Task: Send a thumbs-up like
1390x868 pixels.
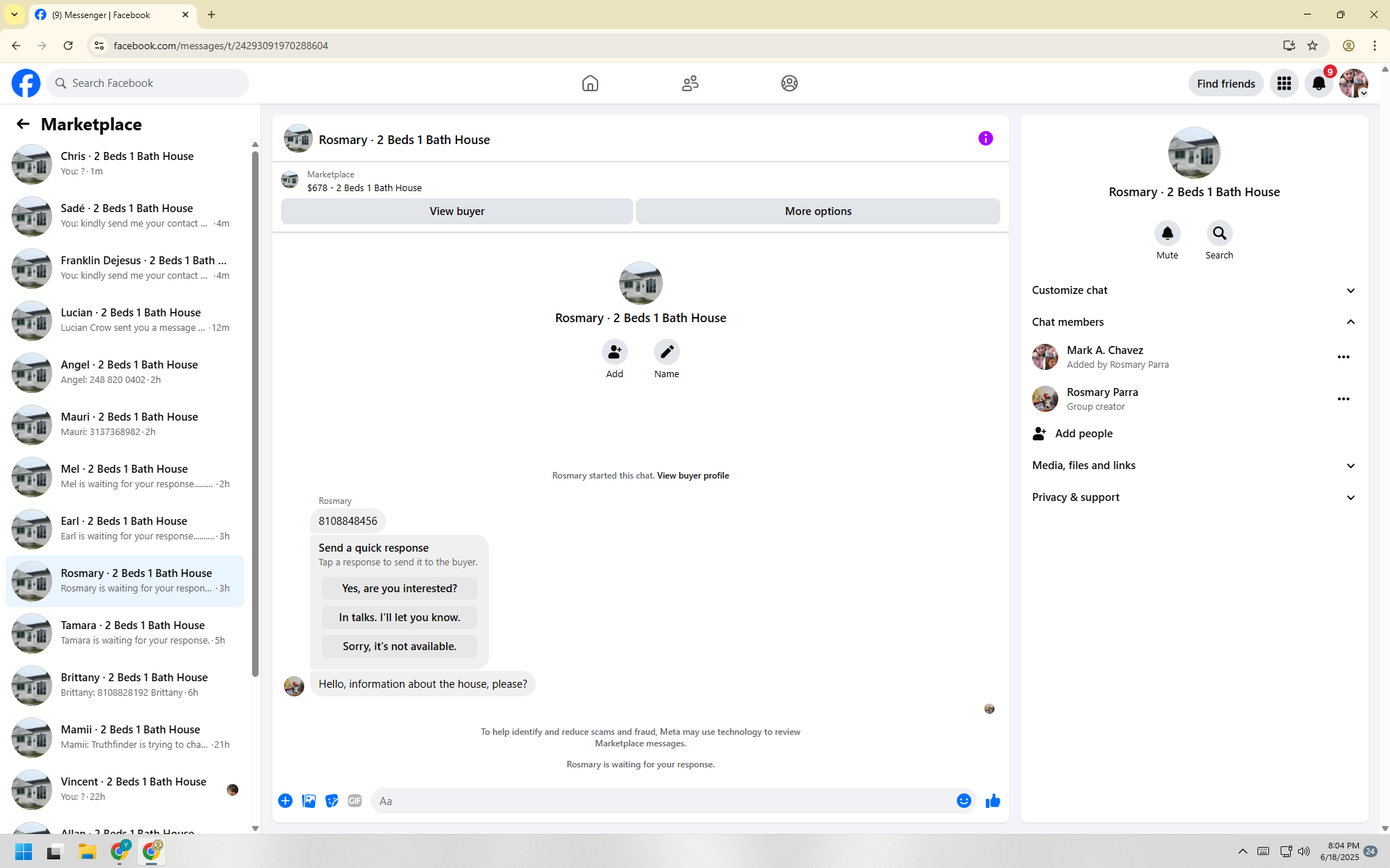Action: 992,801
